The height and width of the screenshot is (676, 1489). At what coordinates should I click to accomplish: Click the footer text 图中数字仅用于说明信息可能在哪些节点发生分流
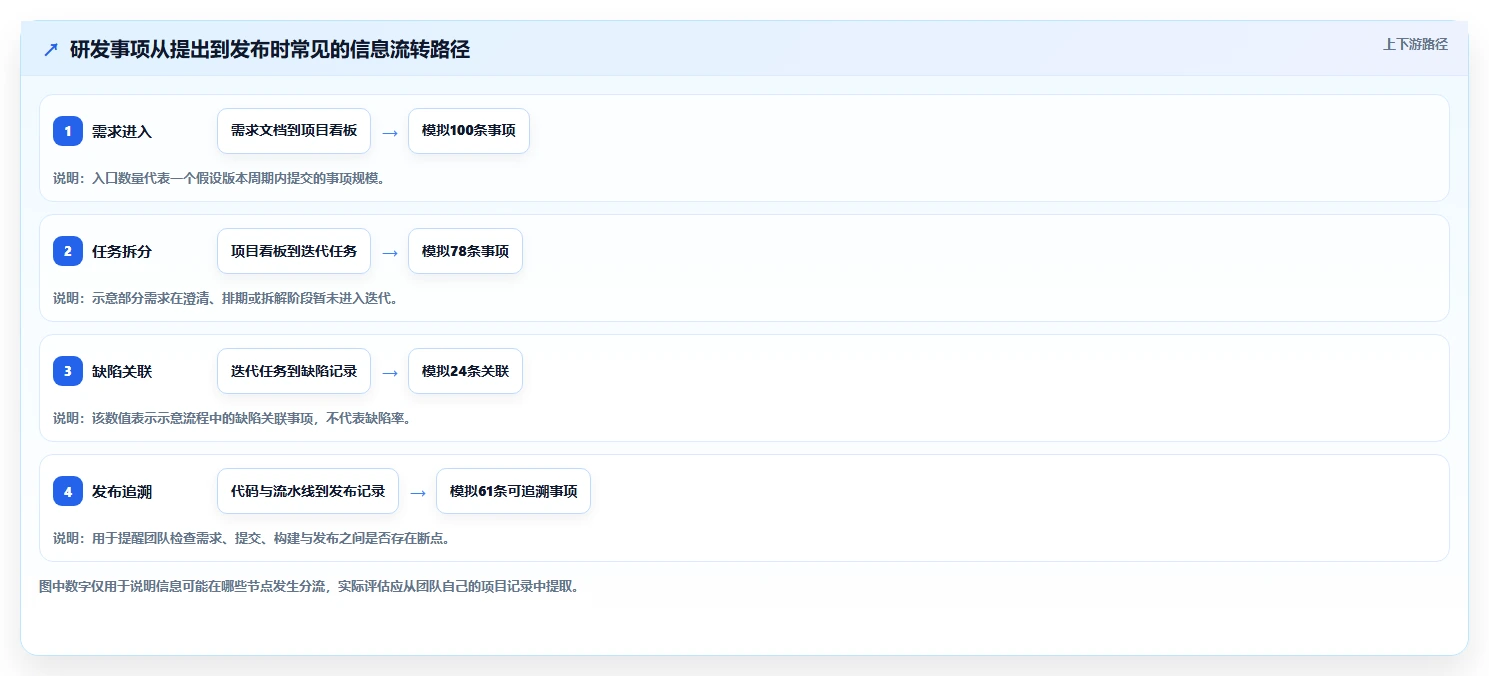tap(182, 586)
